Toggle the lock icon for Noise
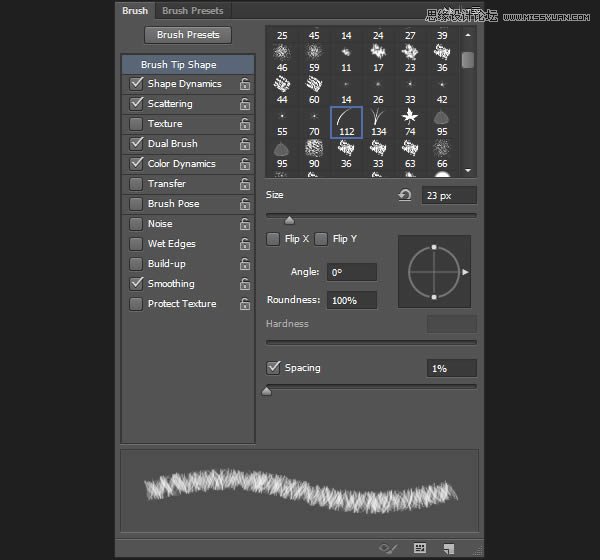Screen dimensions: 600x560 coord(245,224)
